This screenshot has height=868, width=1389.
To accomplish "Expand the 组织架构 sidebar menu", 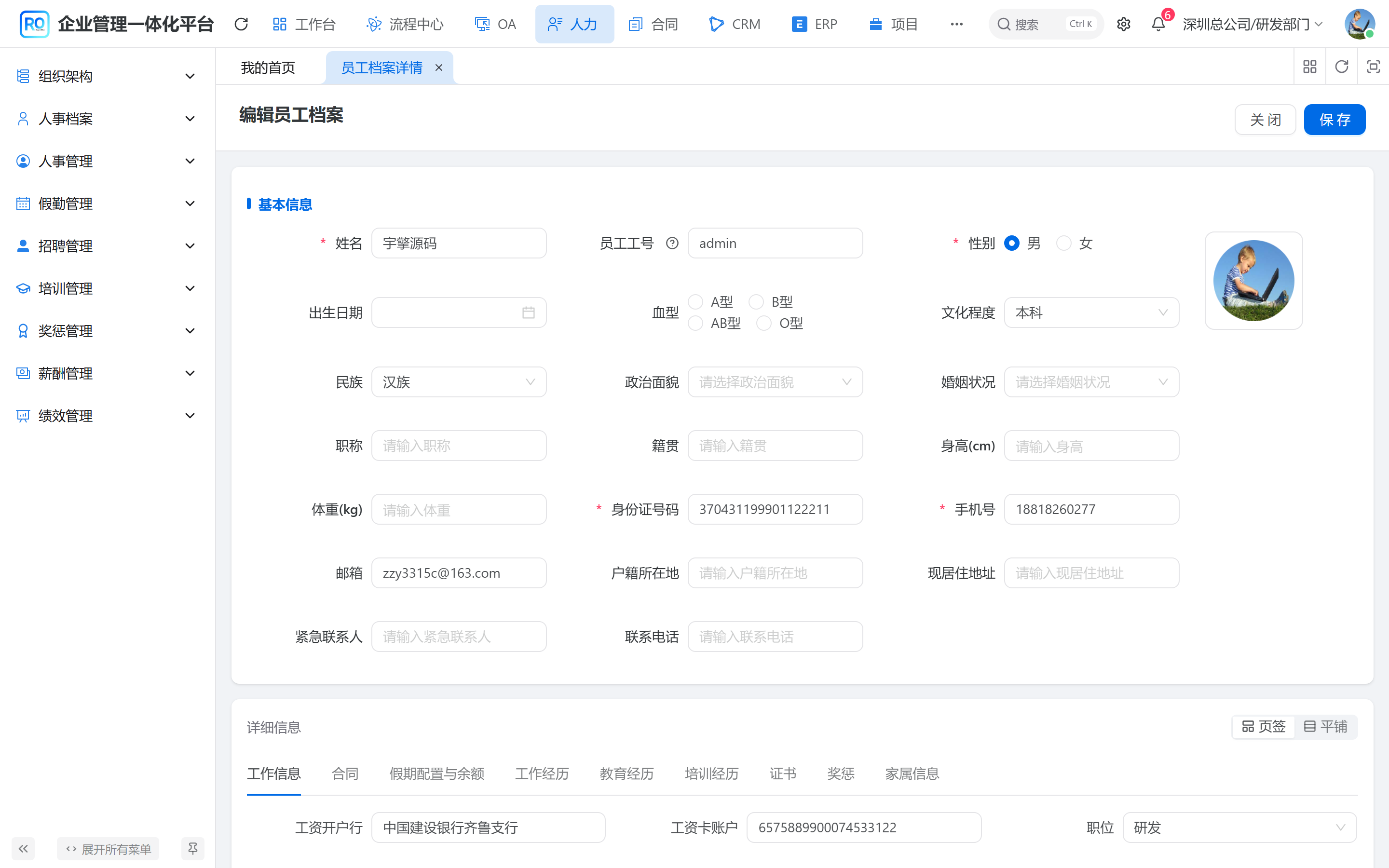I will [x=108, y=76].
